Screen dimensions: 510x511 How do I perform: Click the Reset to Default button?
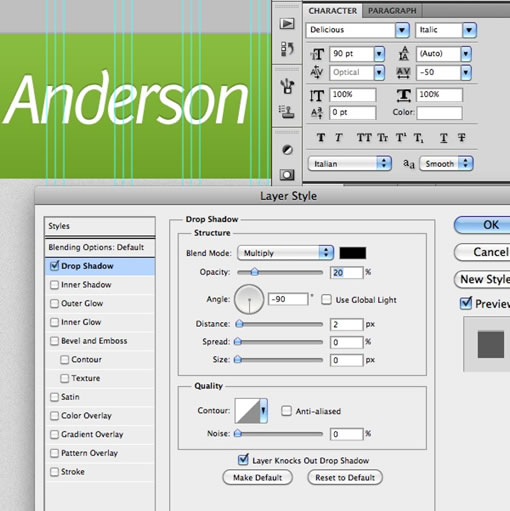tap(345, 478)
